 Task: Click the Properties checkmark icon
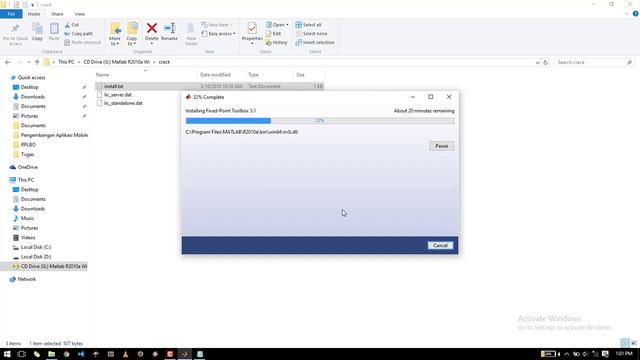point(252,28)
